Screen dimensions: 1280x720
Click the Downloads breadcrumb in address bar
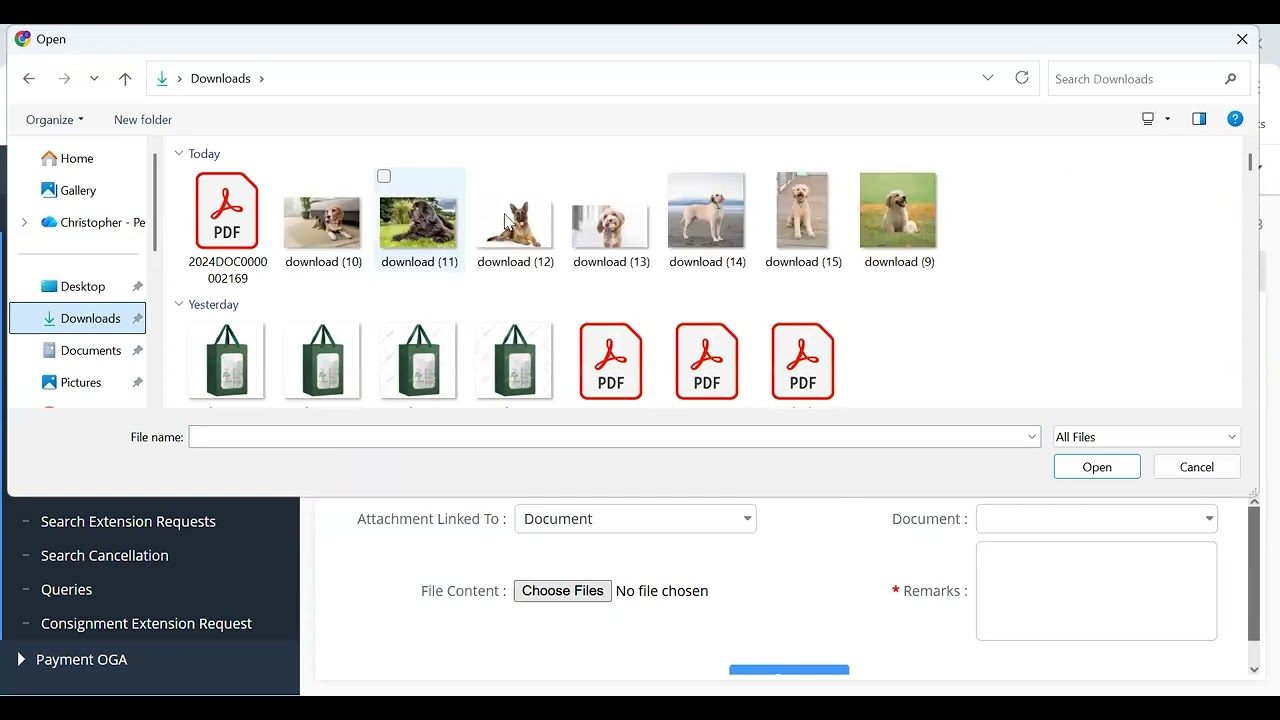point(221,79)
